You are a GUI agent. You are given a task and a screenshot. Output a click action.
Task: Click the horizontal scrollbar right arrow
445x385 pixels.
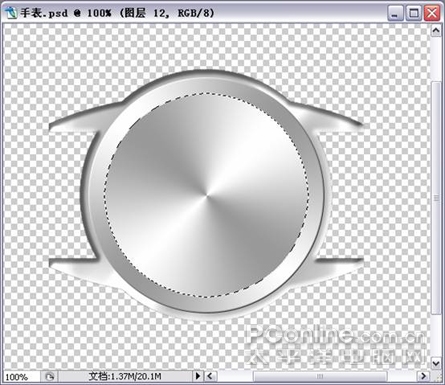pyautogui.click(x=423, y=376)
